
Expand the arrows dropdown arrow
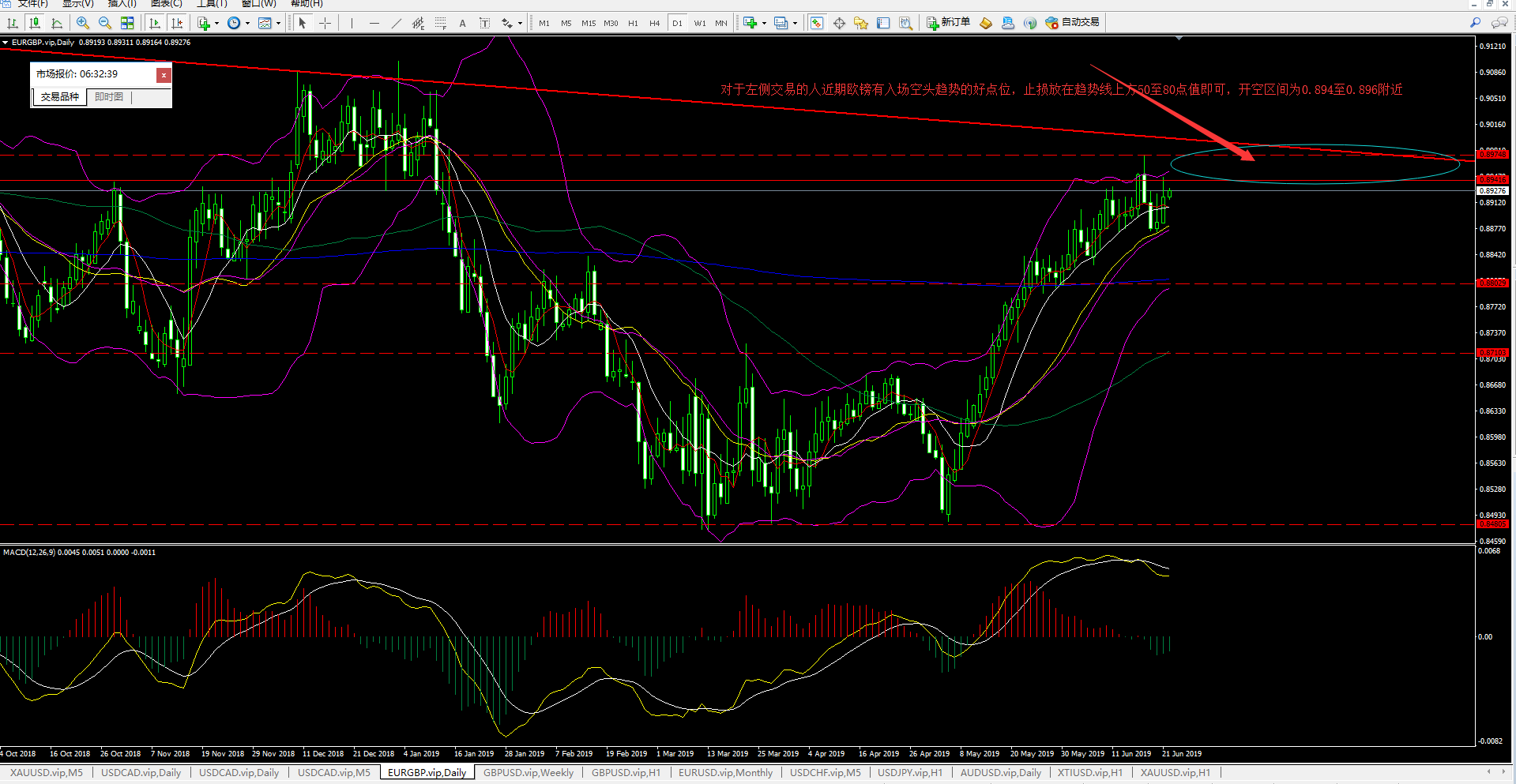coord(520,23)
